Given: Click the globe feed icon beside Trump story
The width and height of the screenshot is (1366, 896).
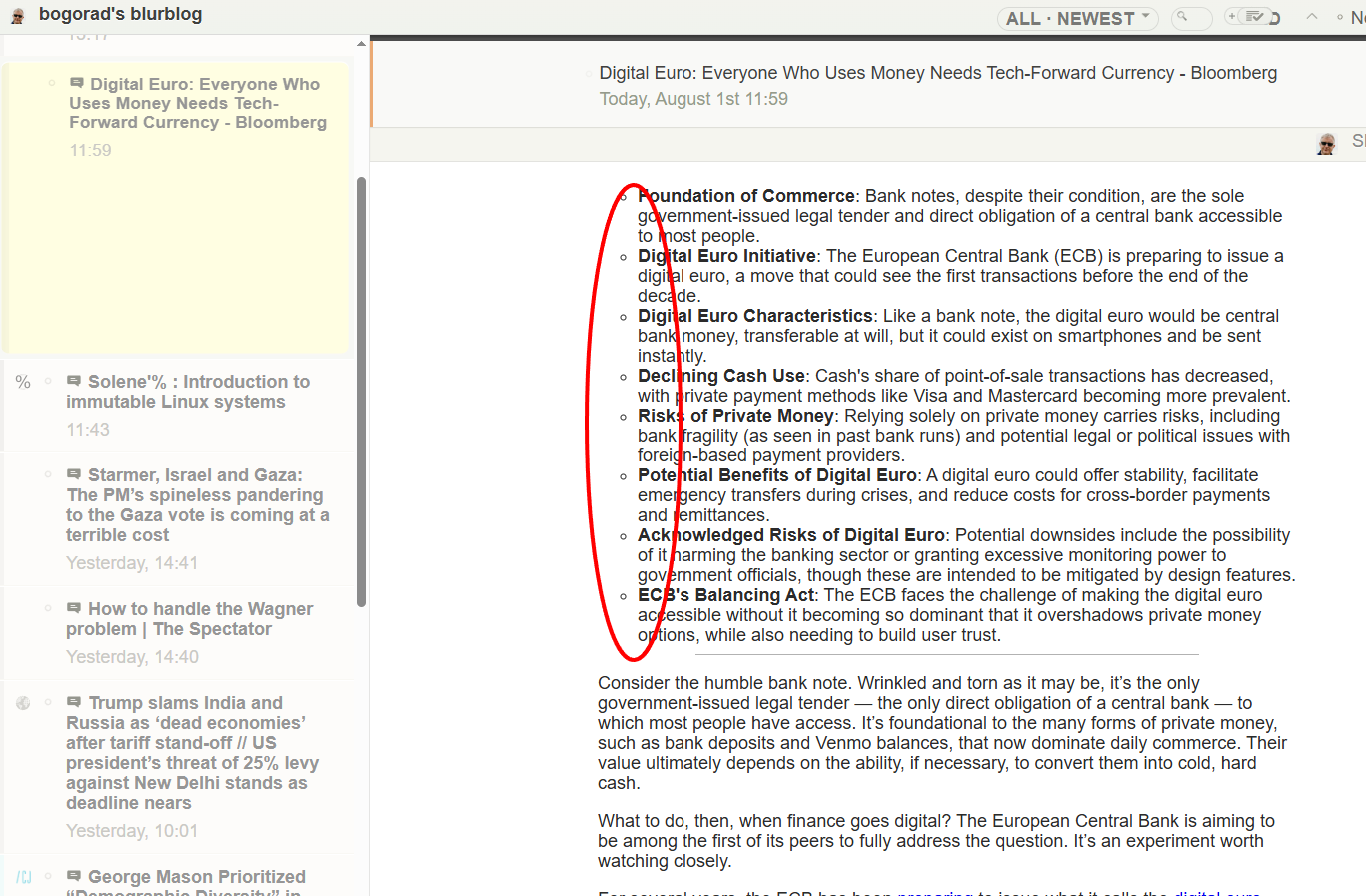Looking at the screenshot, I should click(23, 703).
